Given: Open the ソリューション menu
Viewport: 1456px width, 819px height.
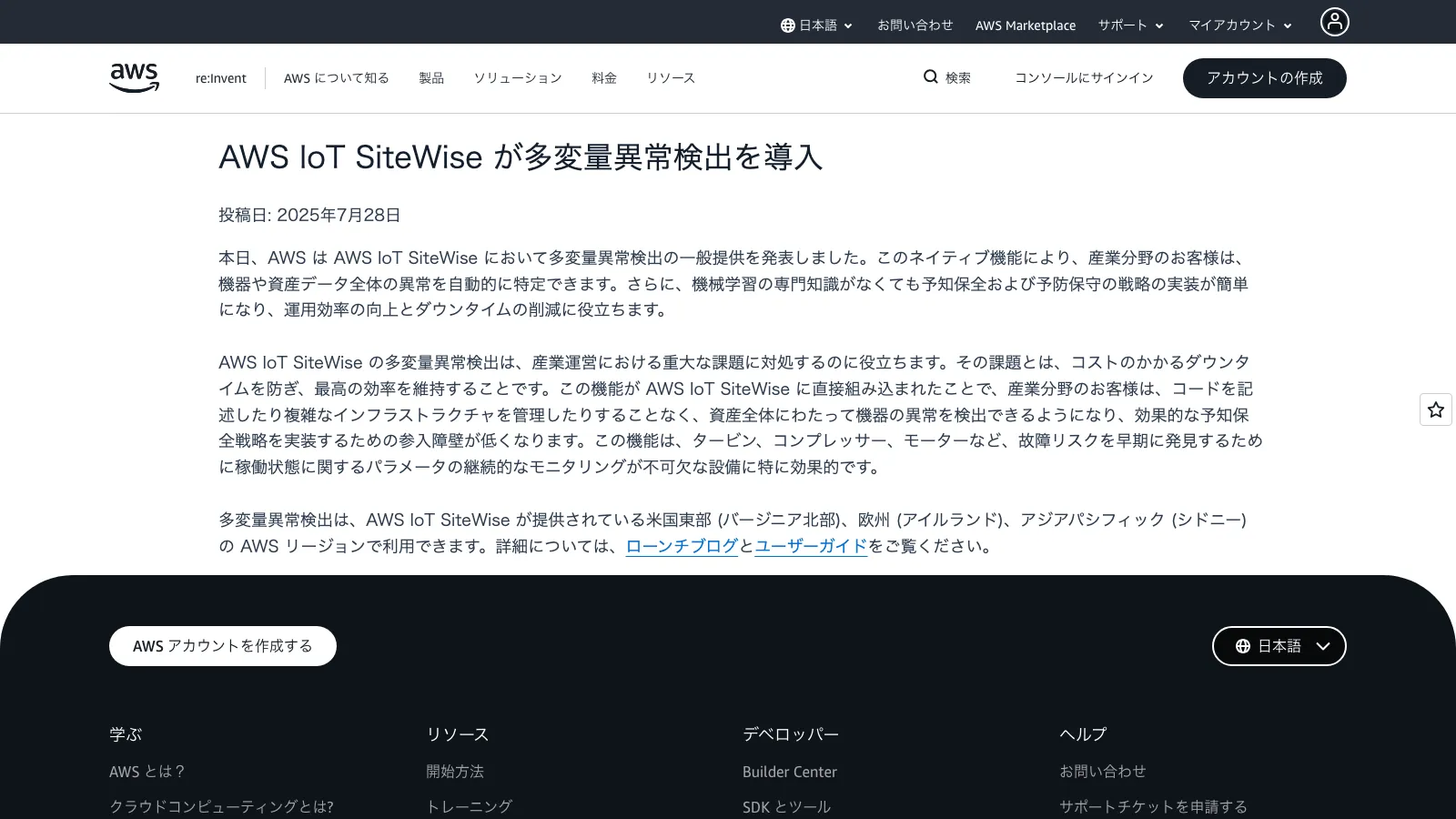Looking at the screenshot, I should [518, 78].
